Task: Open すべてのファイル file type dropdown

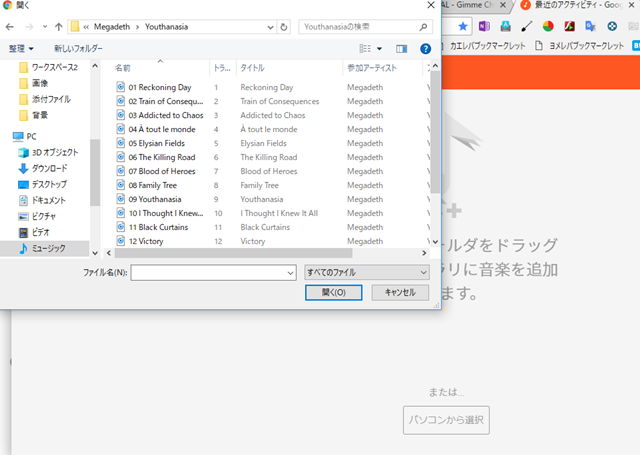Action: (367, 273)
